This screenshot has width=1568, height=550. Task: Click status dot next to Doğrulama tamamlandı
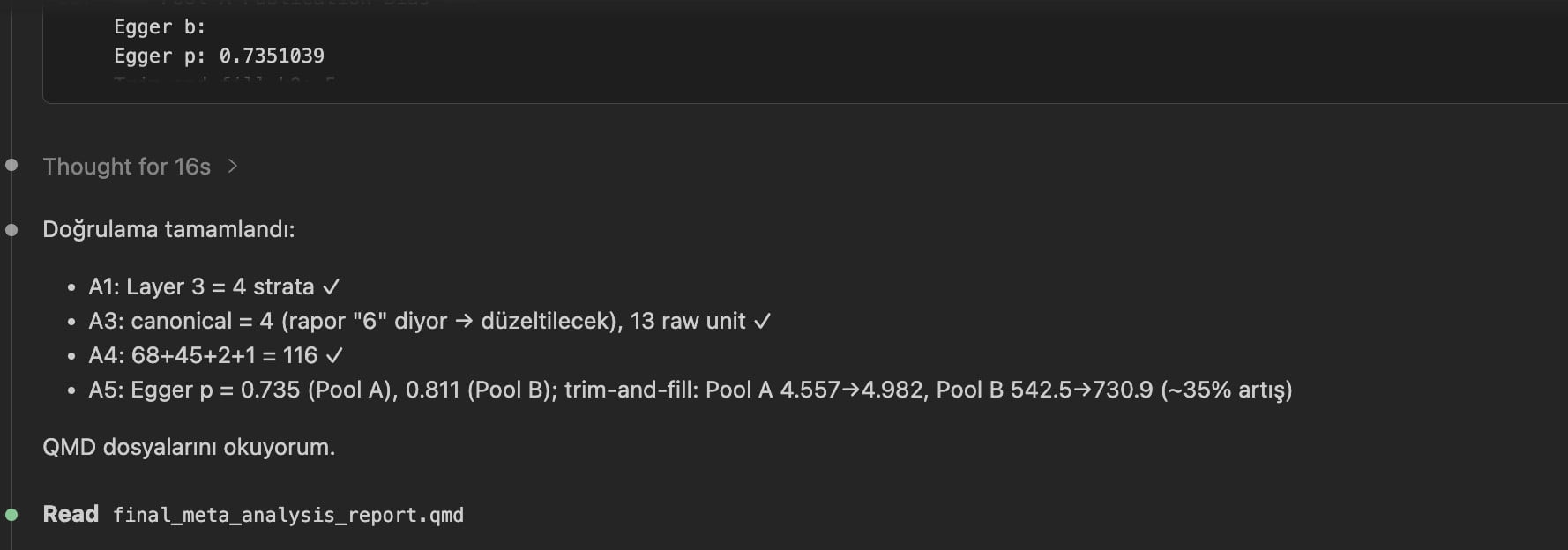coord(11,230)
